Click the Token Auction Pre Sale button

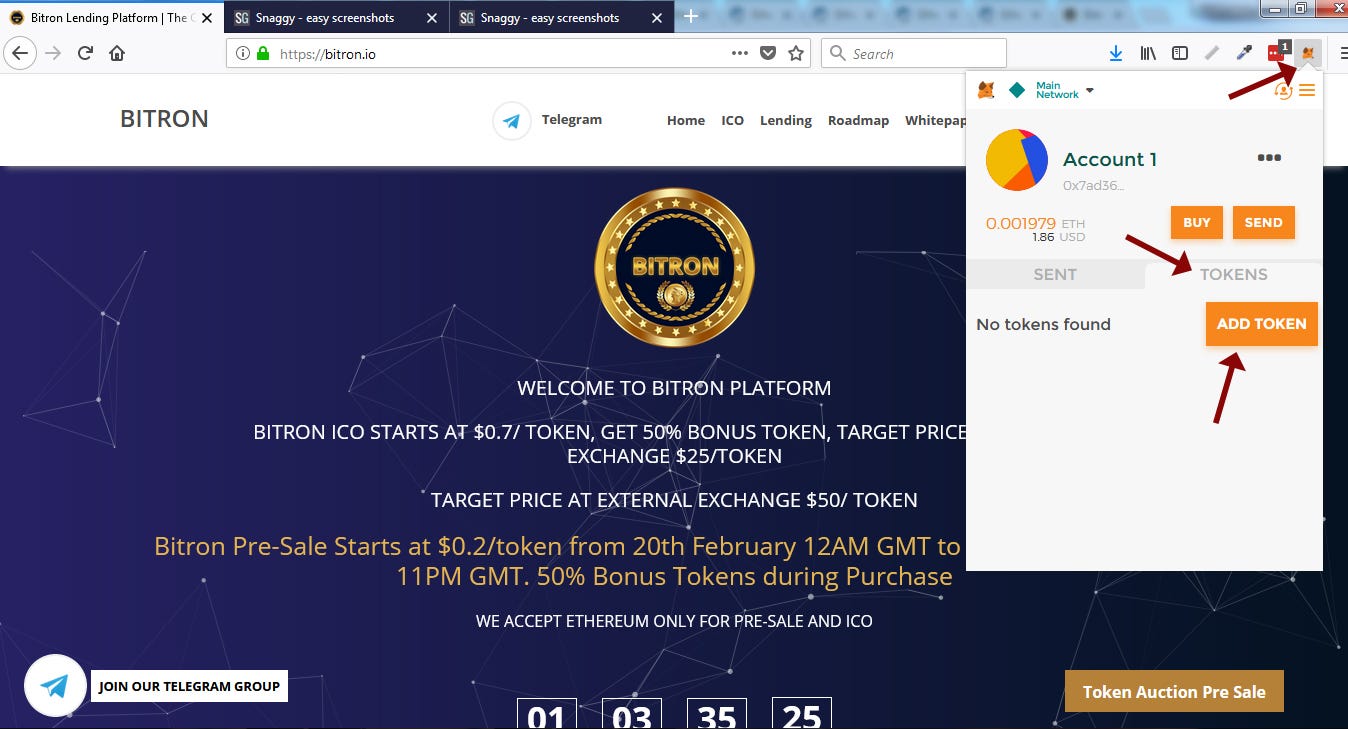(1174, 691)
